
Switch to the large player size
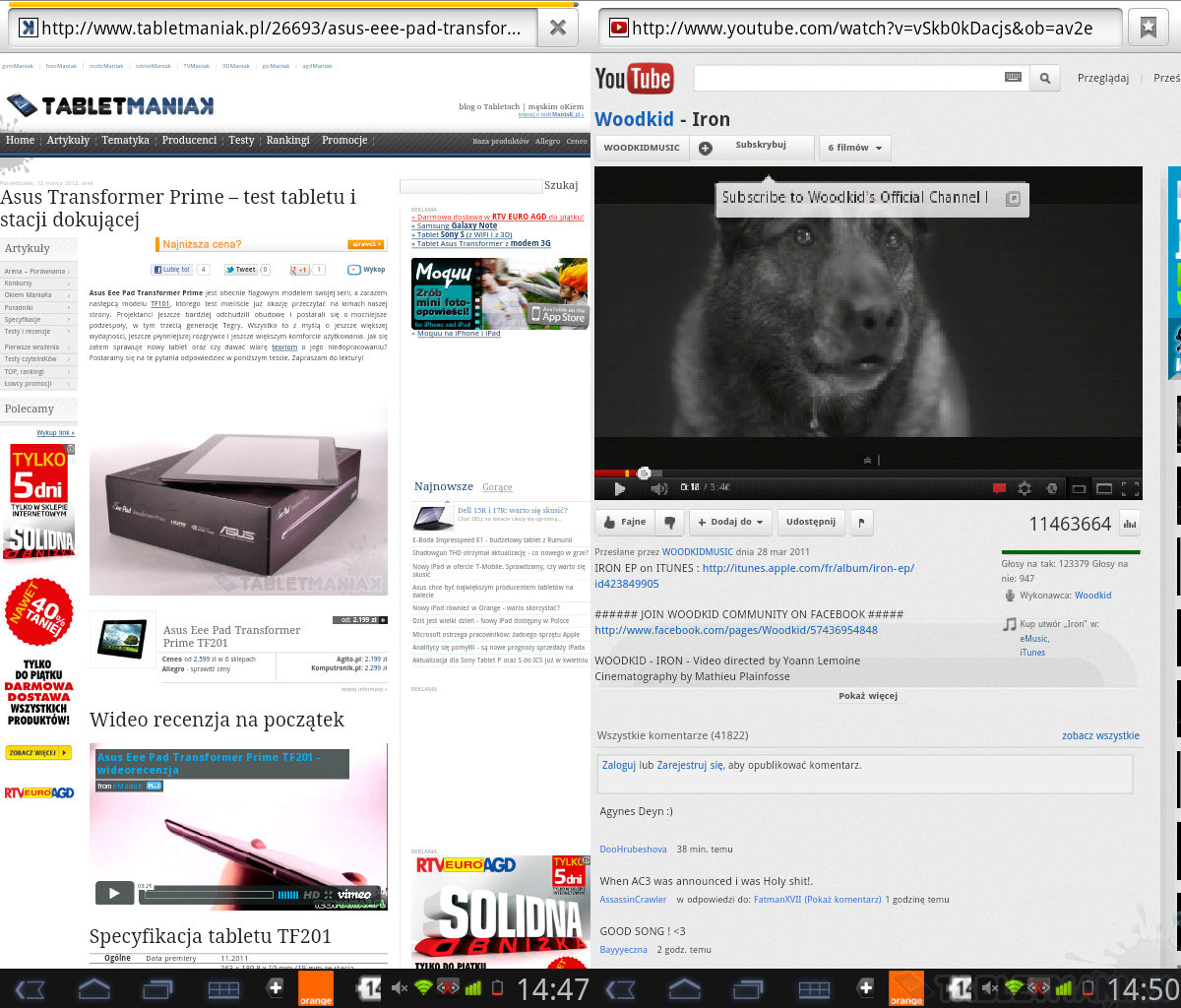point(1104,488)
